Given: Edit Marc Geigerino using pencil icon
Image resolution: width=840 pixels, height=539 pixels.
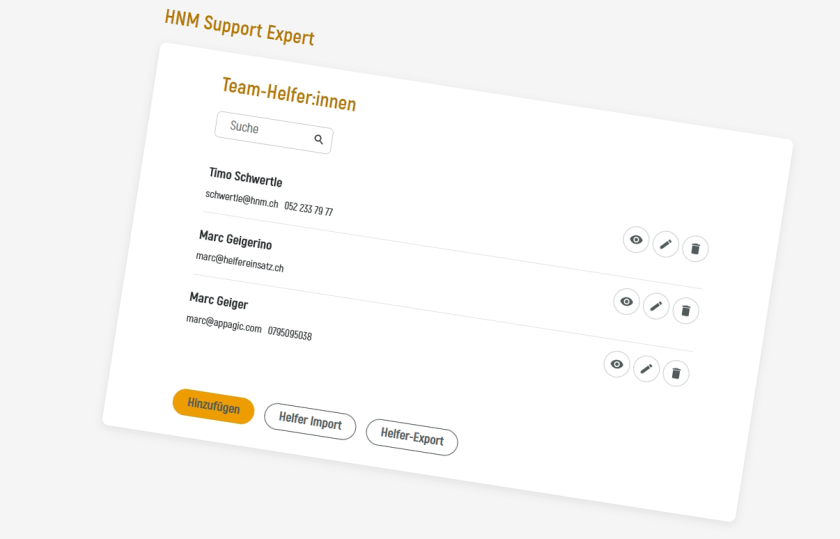Looking at the screenshot, I should pos(656,306).
